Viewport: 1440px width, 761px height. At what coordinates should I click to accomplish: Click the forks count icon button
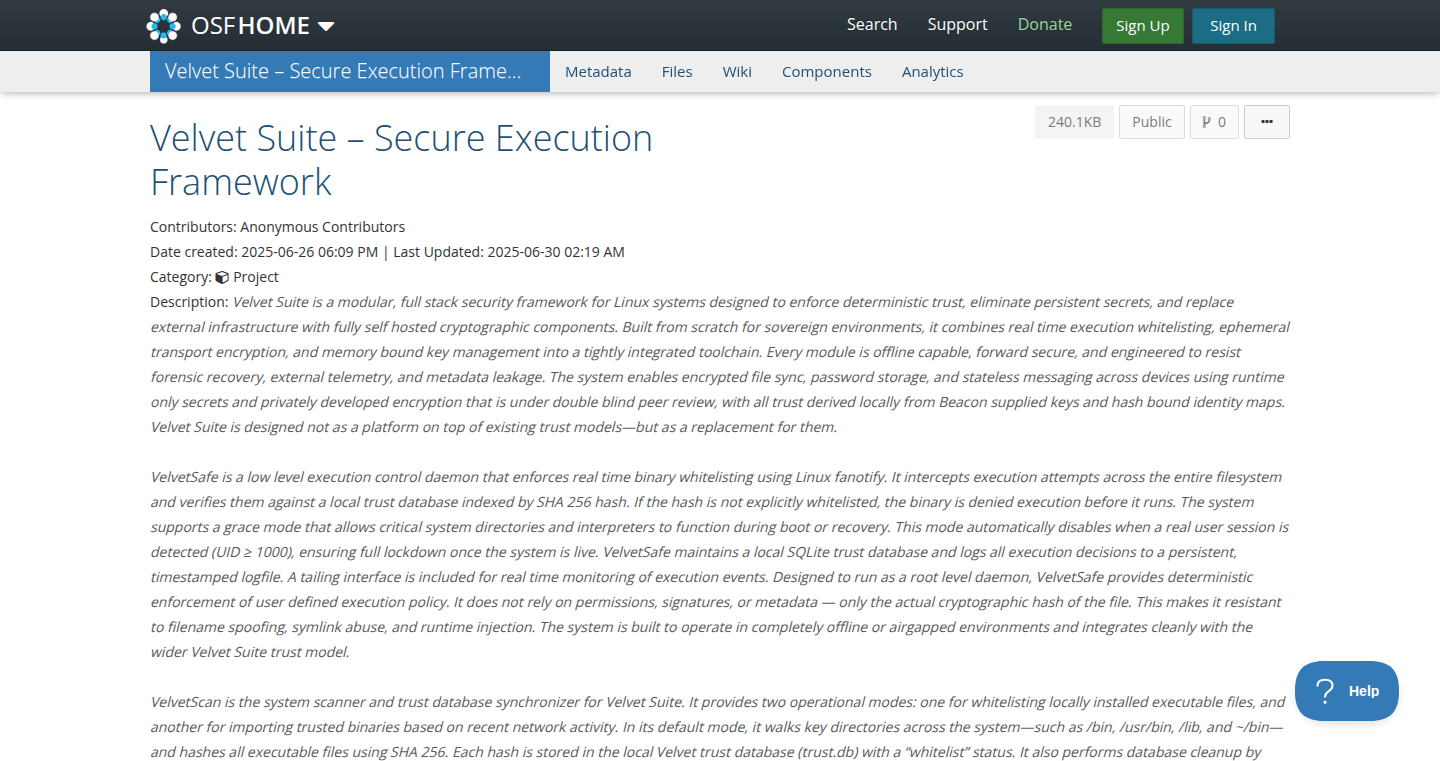coord(1214,122)
